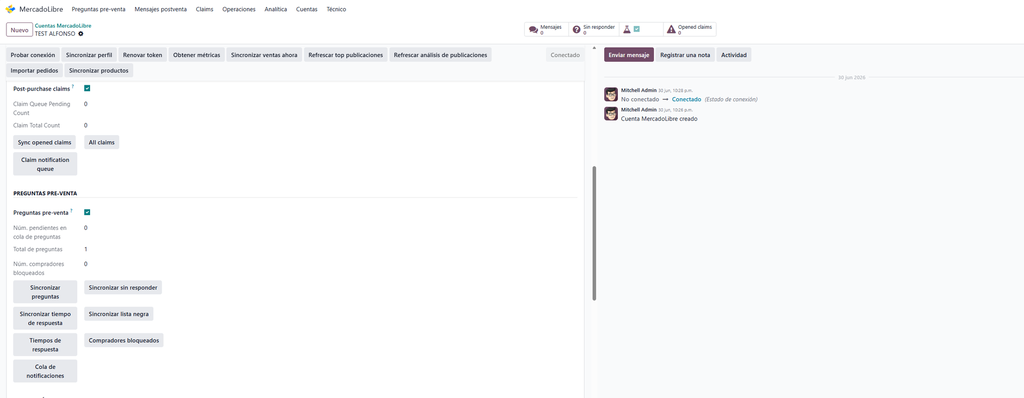The height and width of the screenshot is (398, 1024).
Task: Click All claims button
Action: pyautogui.click(x=101, y=142)
